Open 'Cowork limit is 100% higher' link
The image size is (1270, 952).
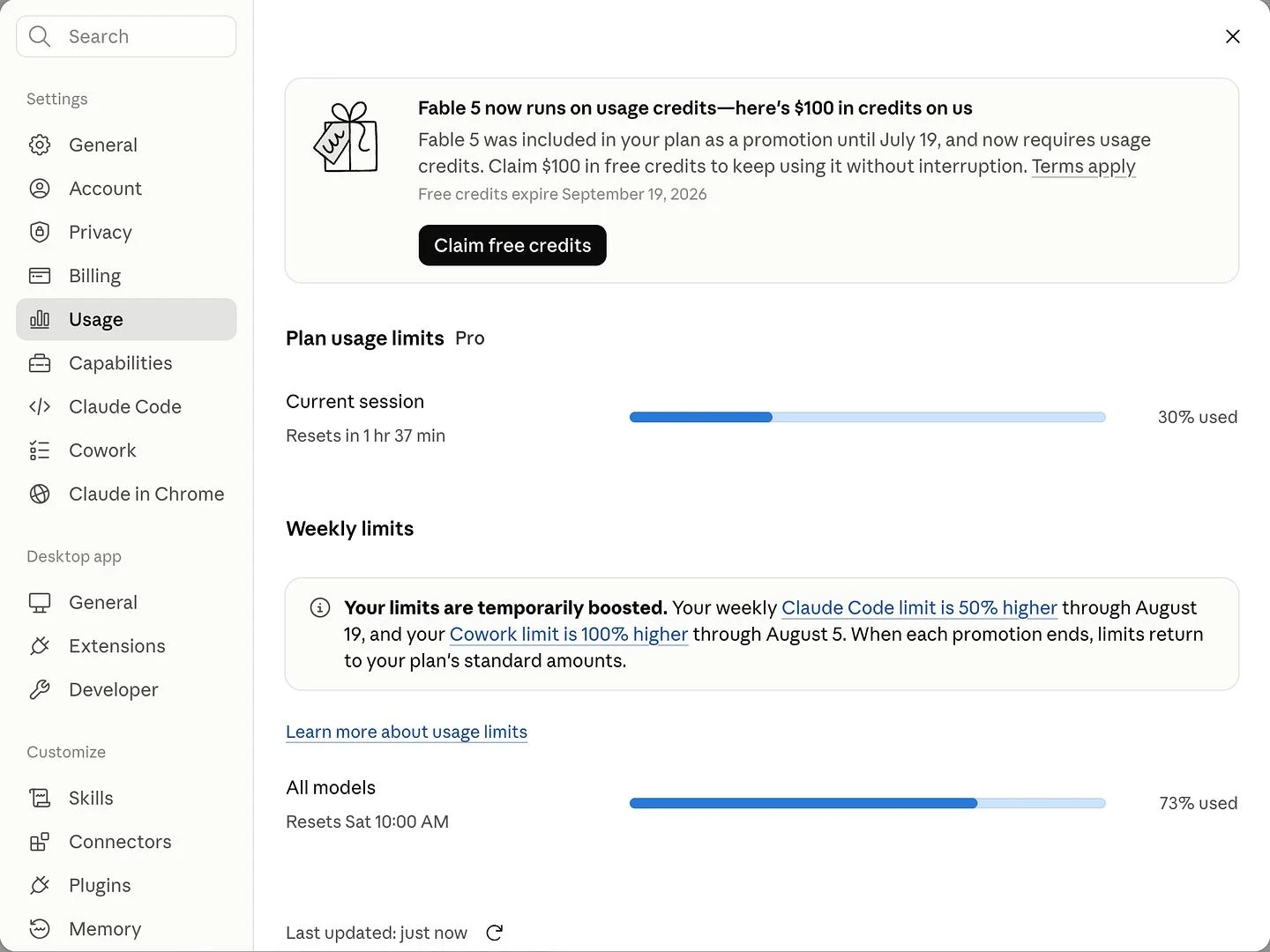coord(569,635)
